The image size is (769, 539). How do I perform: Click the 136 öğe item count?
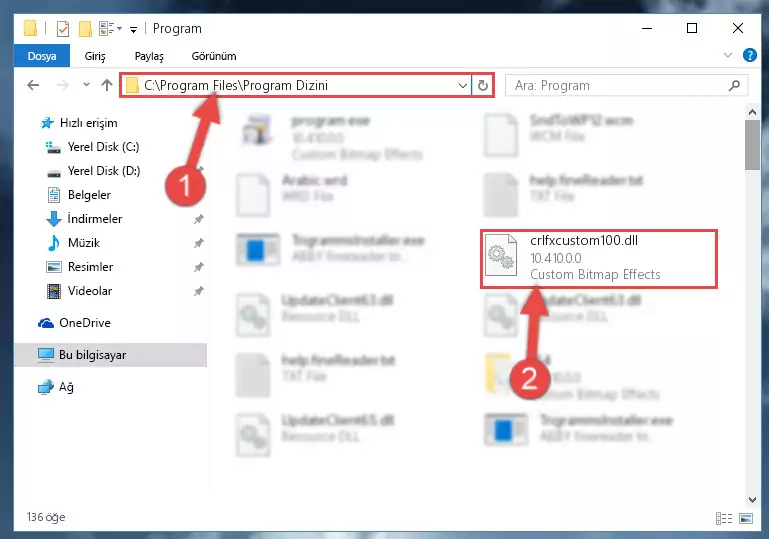(x=46, y=517)
